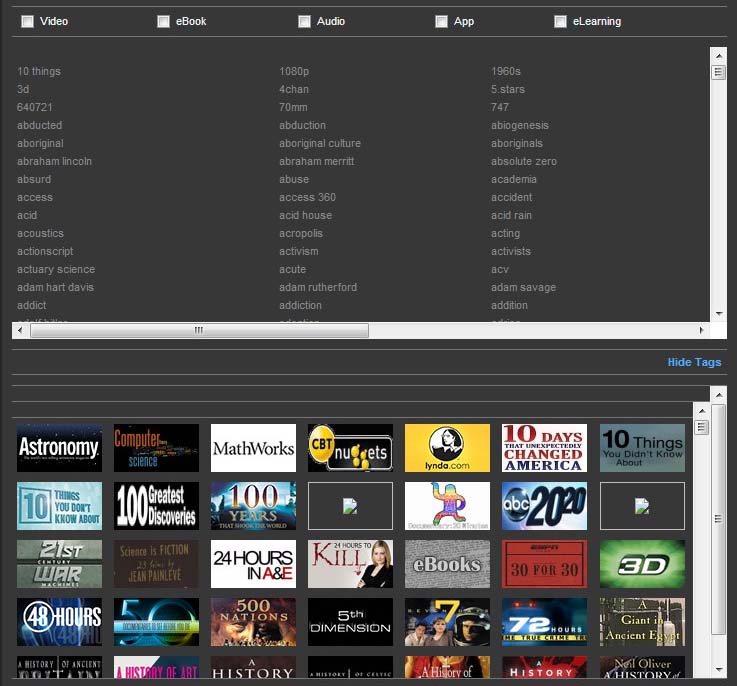This screenshot has height=686, width=737.
Task: Select the green 3D tile
Action: tap(642, 564)
